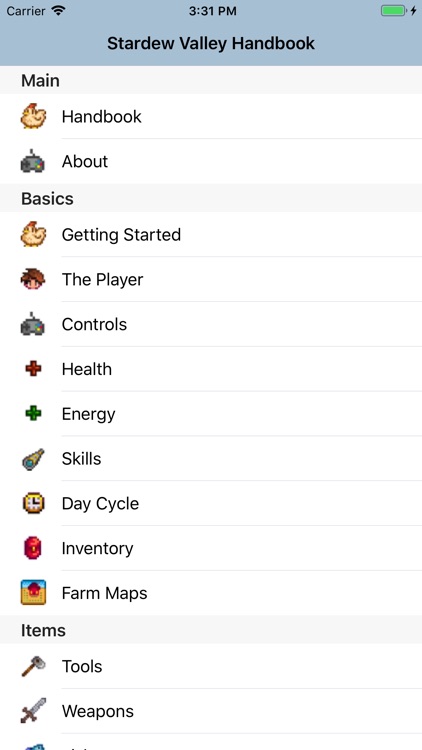Image resolution: width=422 pixels, height=750 pixels.
Task: Select the red backpack Inventory icon
Action: (x=33, y=548)
